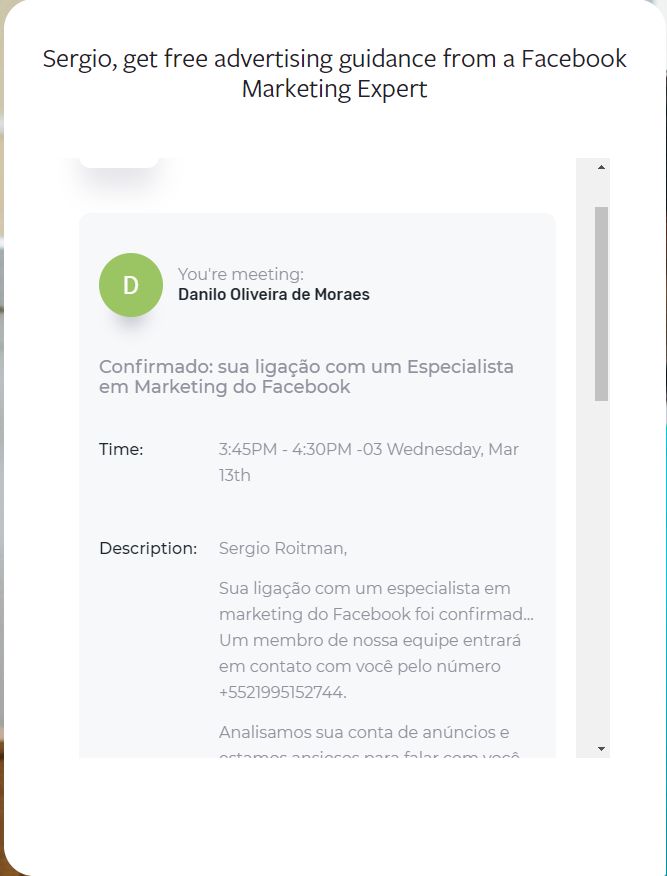Click the vertical scrollbar thumb
667x876 pixels.
pyautogui.click(x=601, y=303)
